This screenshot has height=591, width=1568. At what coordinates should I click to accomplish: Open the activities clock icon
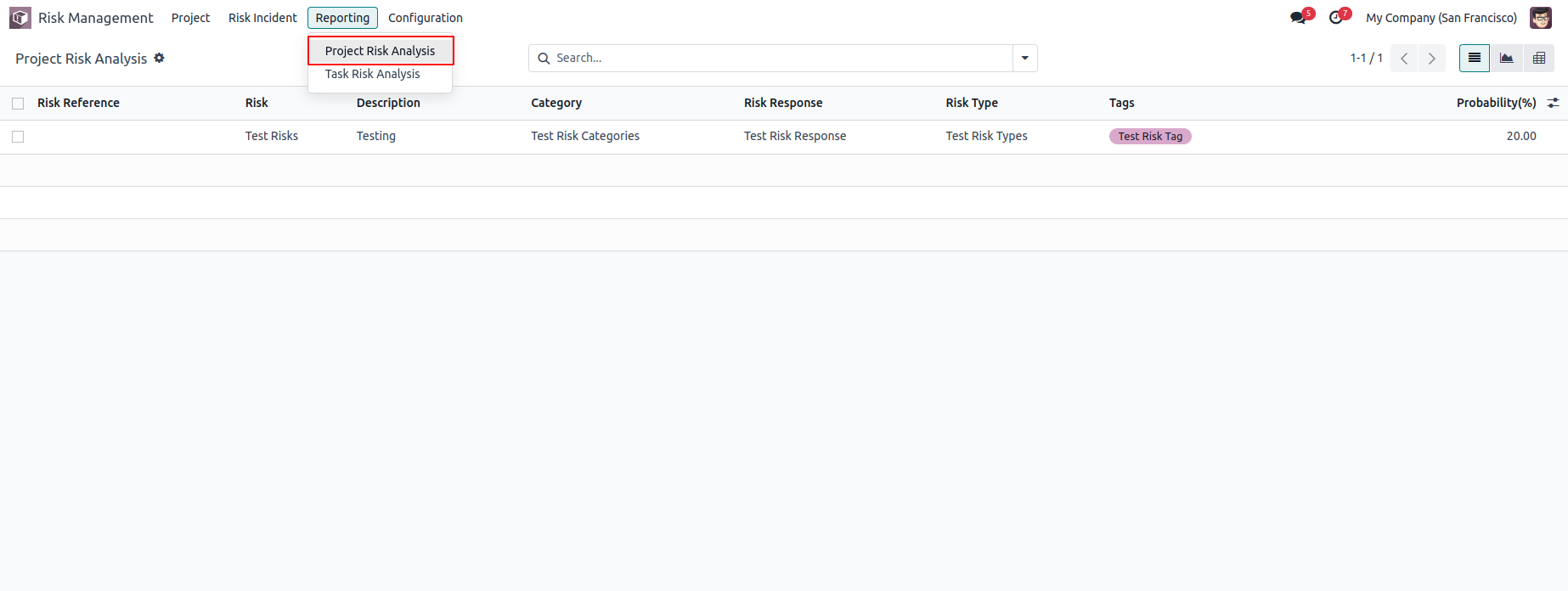[x=1336, y=18]
